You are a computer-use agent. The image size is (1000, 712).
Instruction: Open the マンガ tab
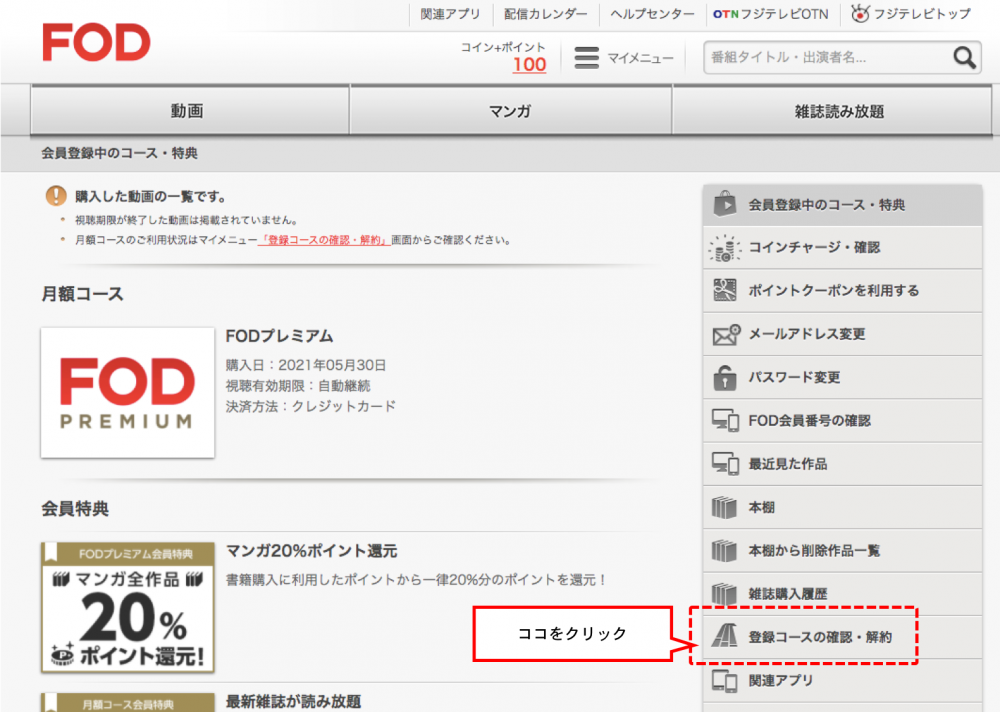coord(510,110)
